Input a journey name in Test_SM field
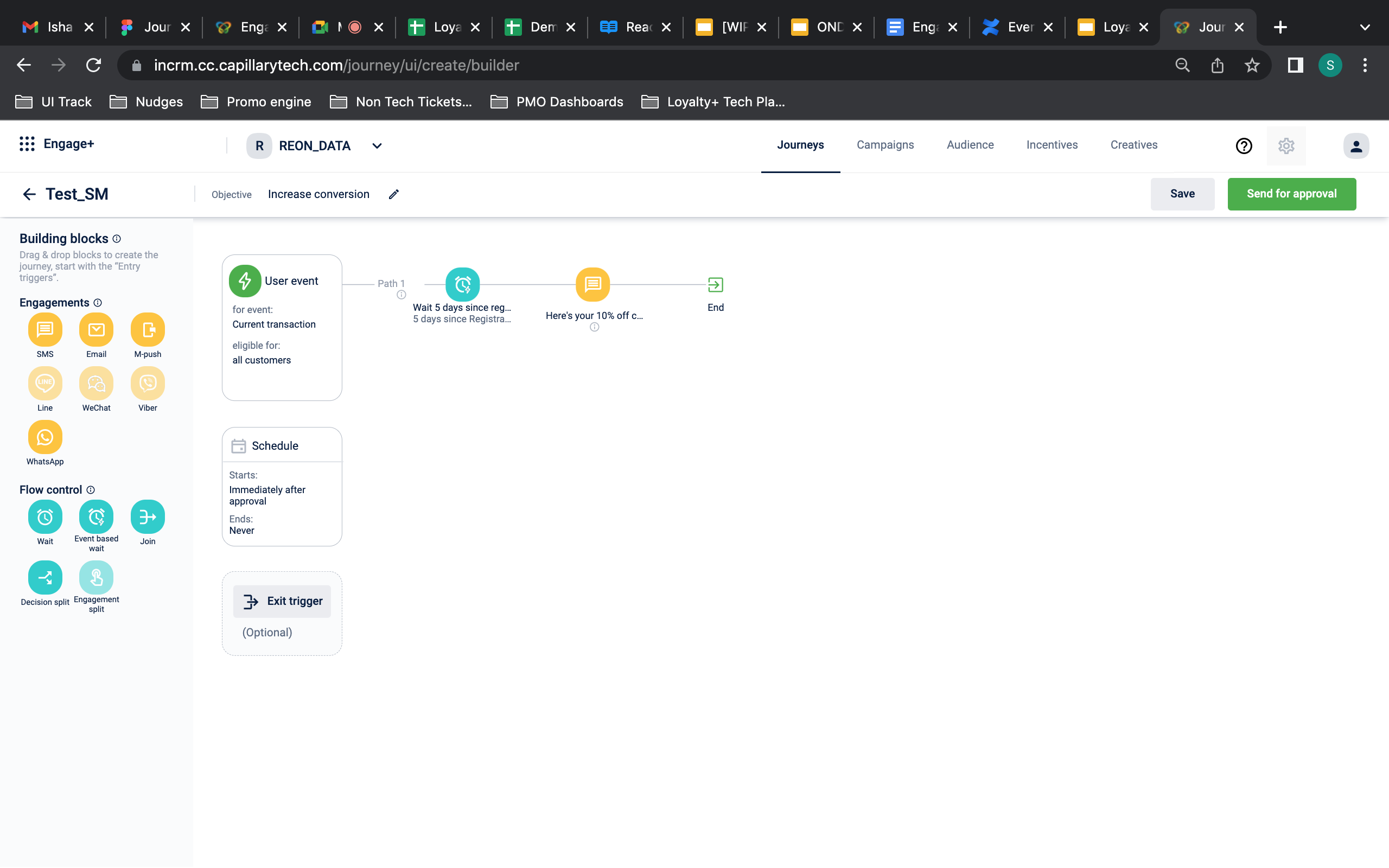Image resolution: width=1389 pixels, height=868 pixels. click(x=76, y=194)
